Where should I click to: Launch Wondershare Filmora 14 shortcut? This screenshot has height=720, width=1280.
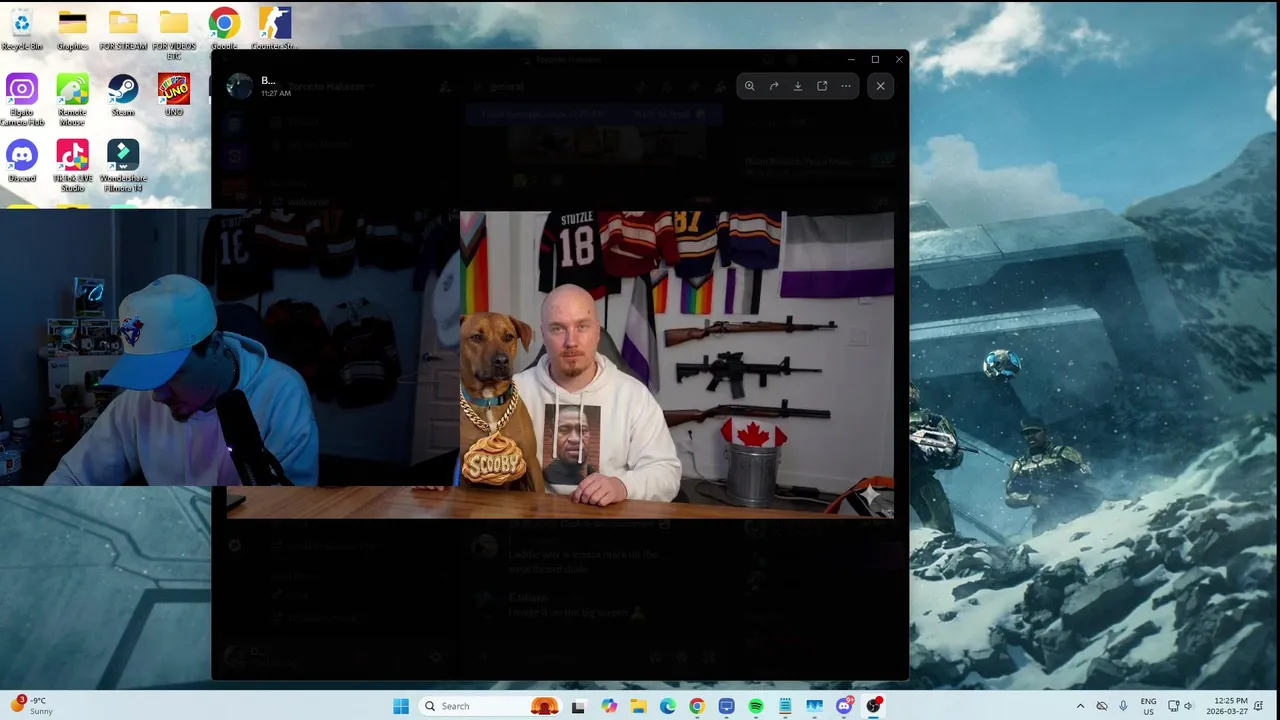123,165
